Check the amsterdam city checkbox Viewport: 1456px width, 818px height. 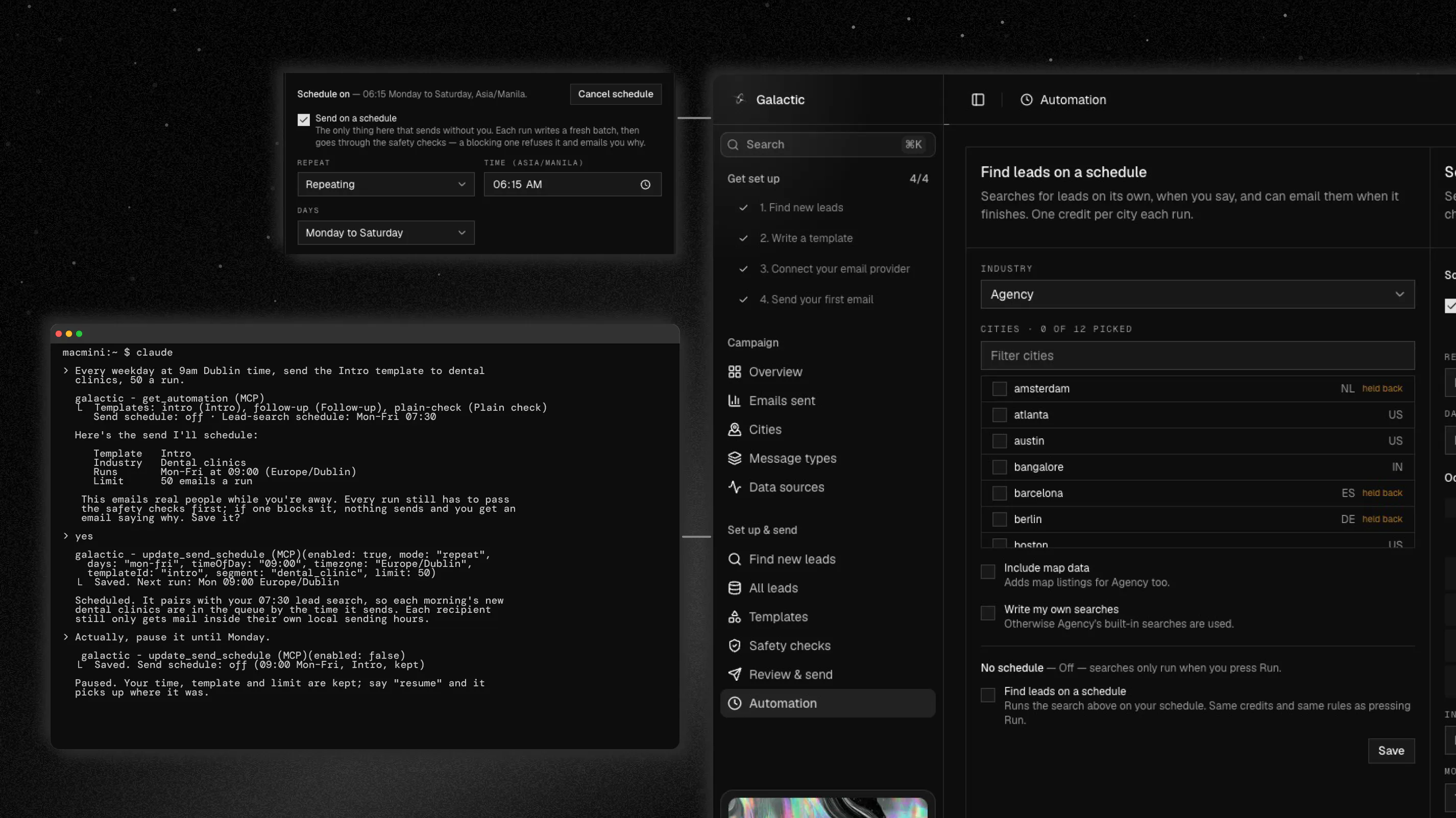click(999, 389)
